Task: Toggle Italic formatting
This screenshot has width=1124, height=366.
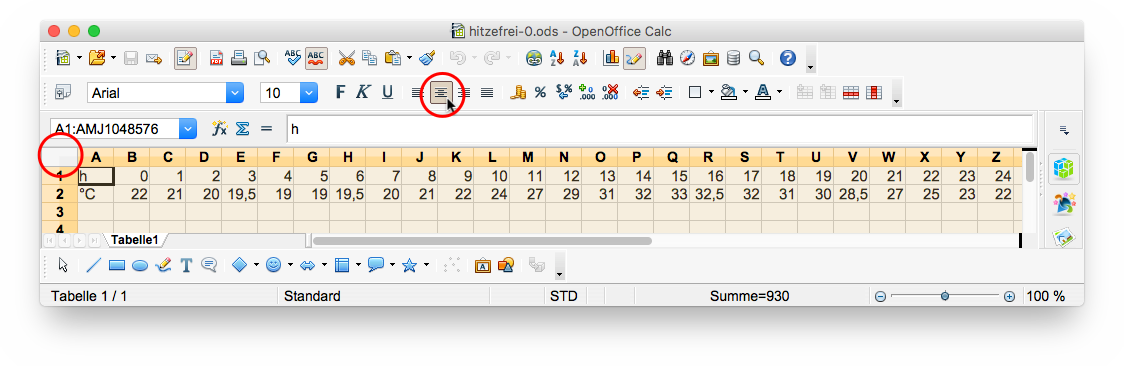Action: pyautogui.click(x=363, y=92)
